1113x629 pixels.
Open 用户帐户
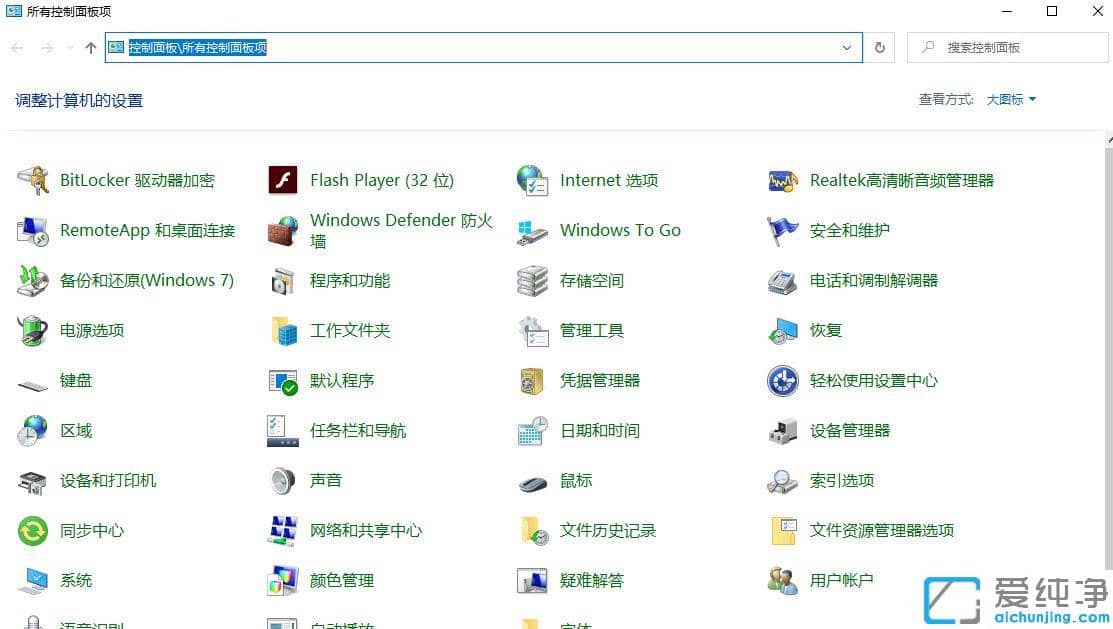841,580
